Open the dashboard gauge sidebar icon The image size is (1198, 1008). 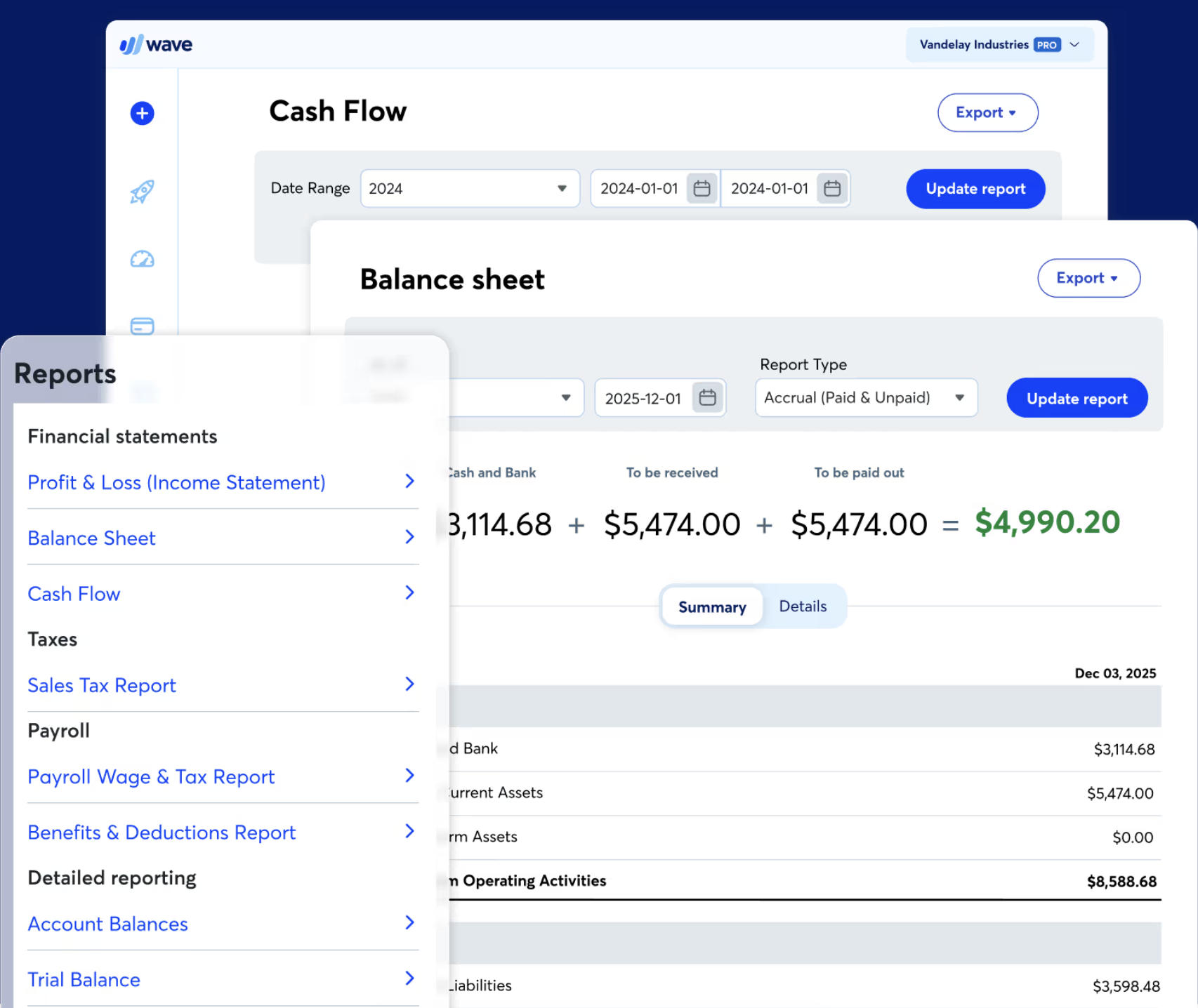click(x=142, y=259)
